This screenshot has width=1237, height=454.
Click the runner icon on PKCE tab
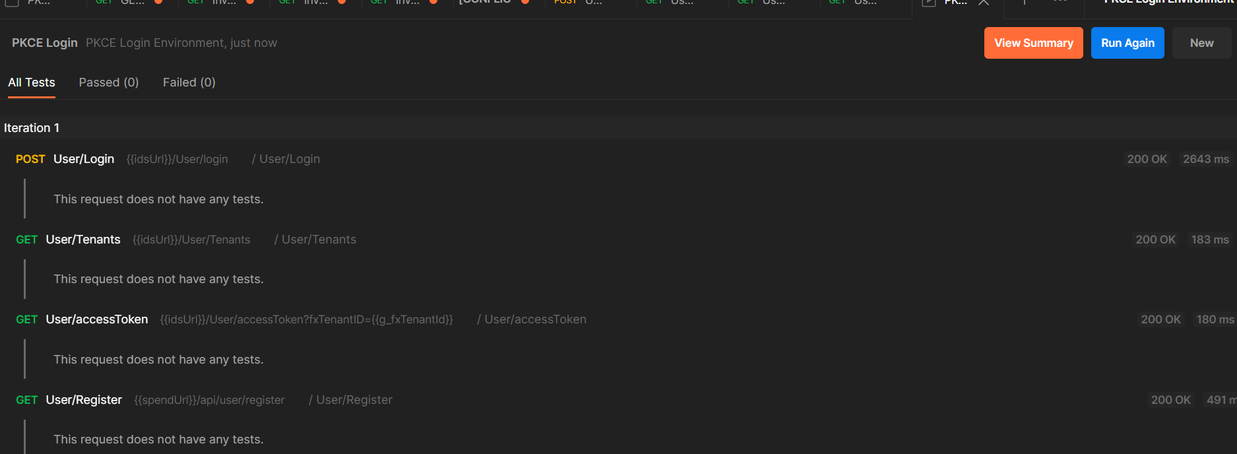pos(929,3)
